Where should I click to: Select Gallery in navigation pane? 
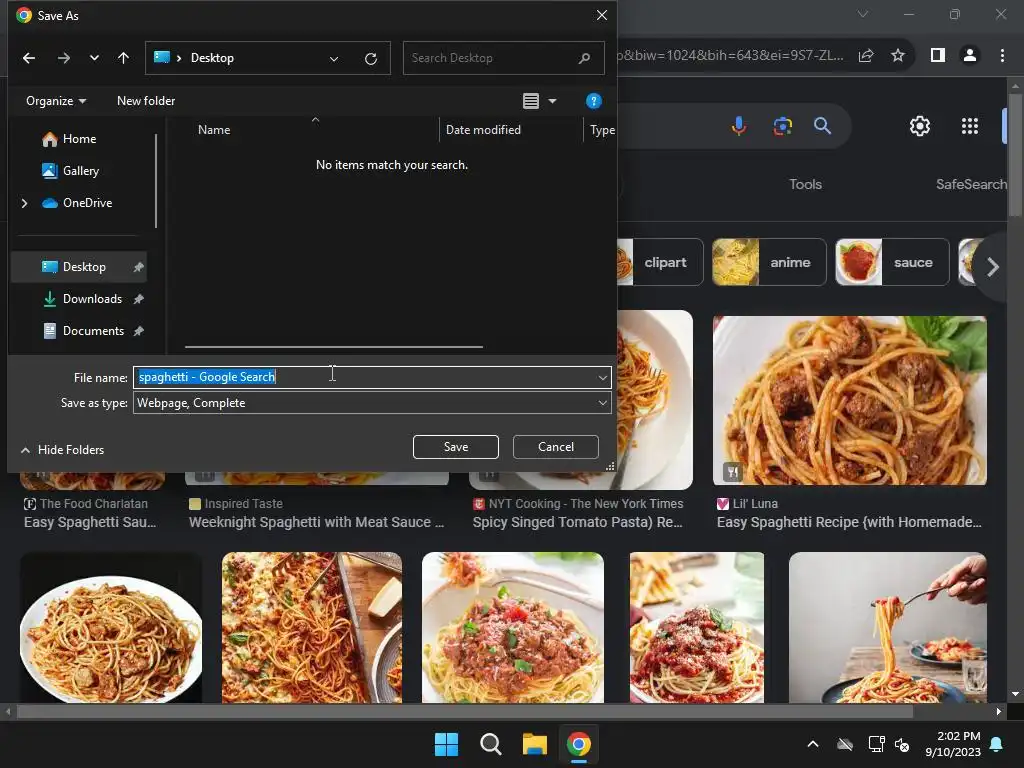(x=80, y=171)
